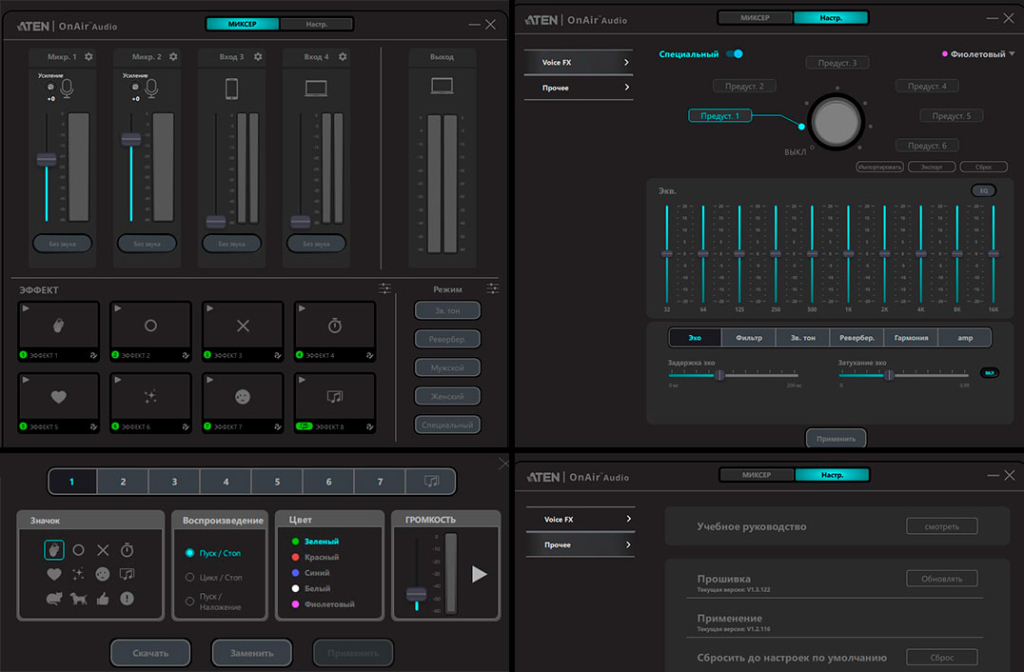
Task: Click the microphone icon in Микр. 1
Action: (x=67, y=88)
